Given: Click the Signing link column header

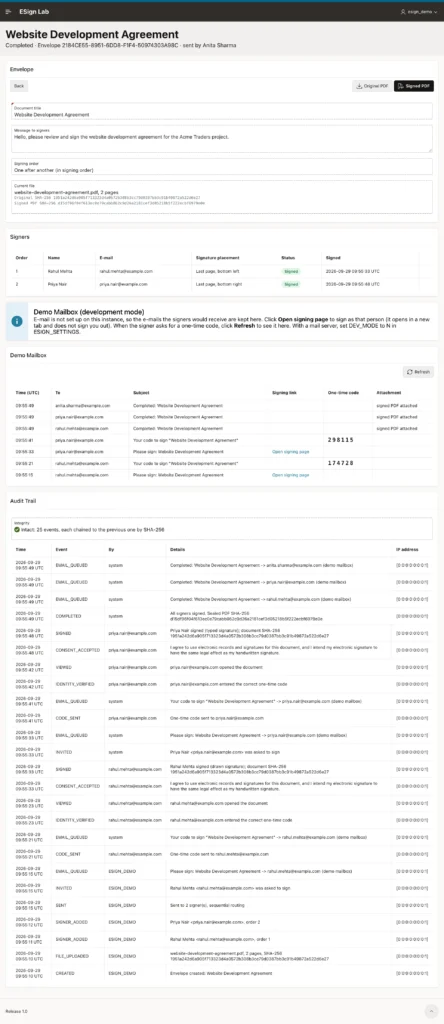Looking at the screenshot, I should tap(284, 393).
